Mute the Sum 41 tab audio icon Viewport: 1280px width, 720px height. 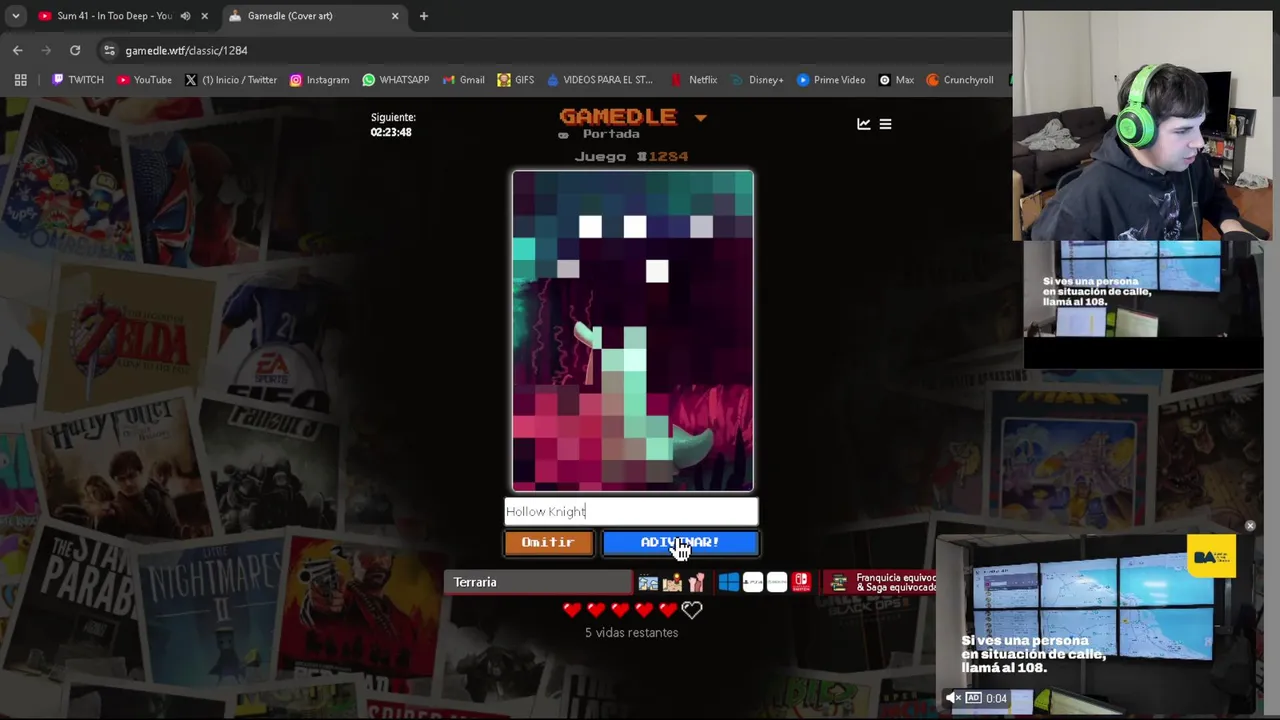[x=185, y=16]
